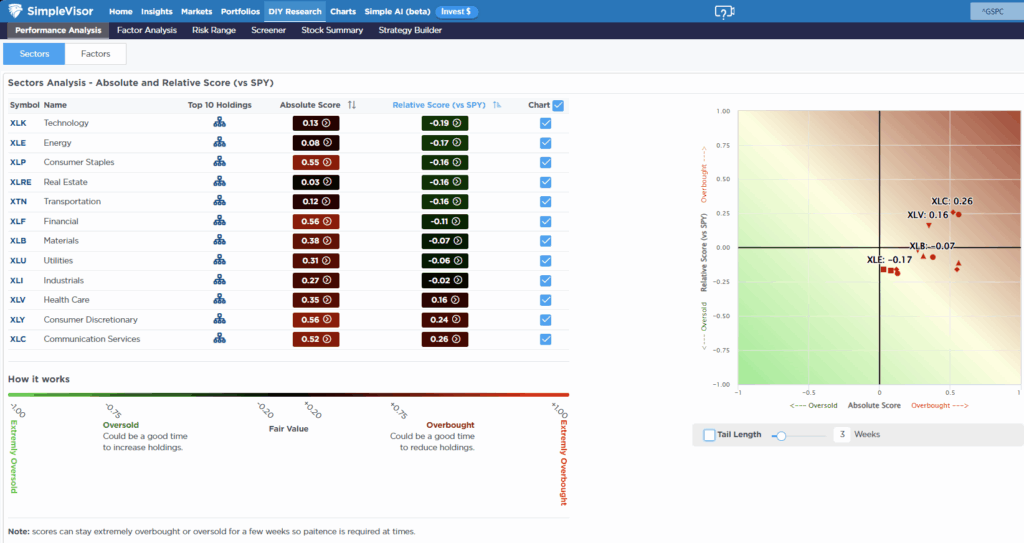This screenshot has height=543, width=1024.
Task: Expand XLV relative score 0.16 badge
Action: 445,300
